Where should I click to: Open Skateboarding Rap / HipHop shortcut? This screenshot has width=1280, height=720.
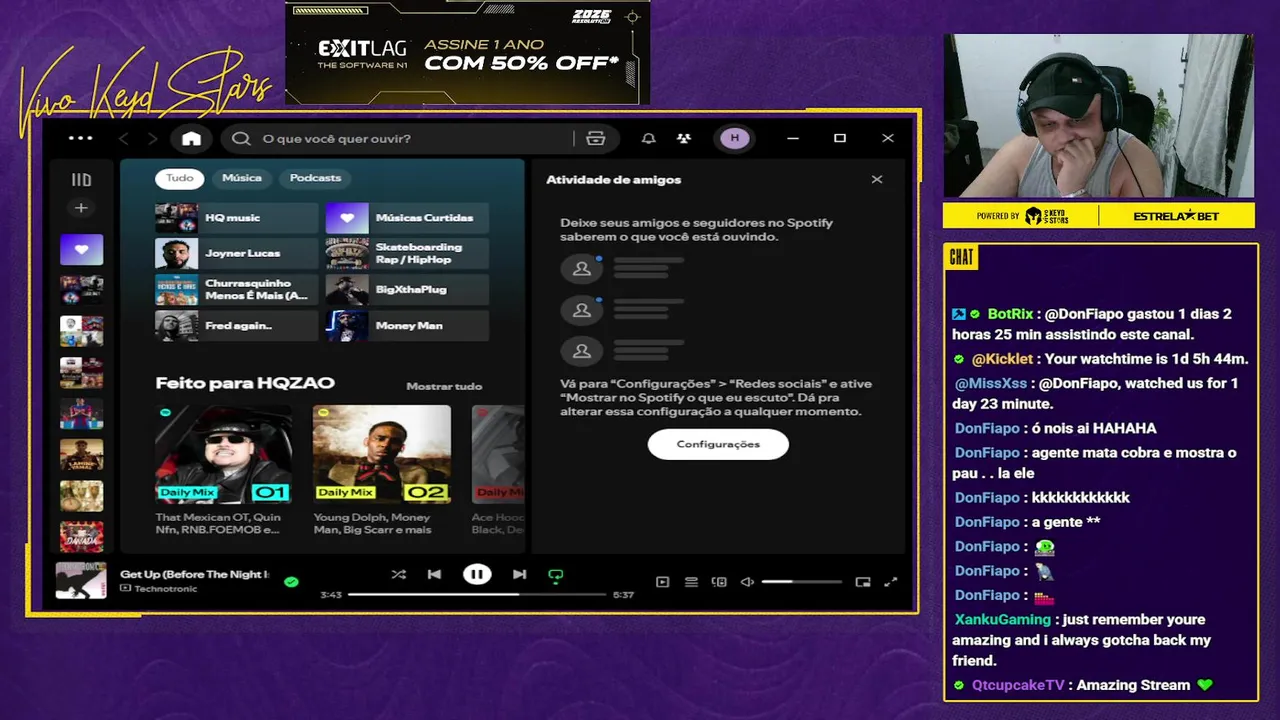pos(407,254)
